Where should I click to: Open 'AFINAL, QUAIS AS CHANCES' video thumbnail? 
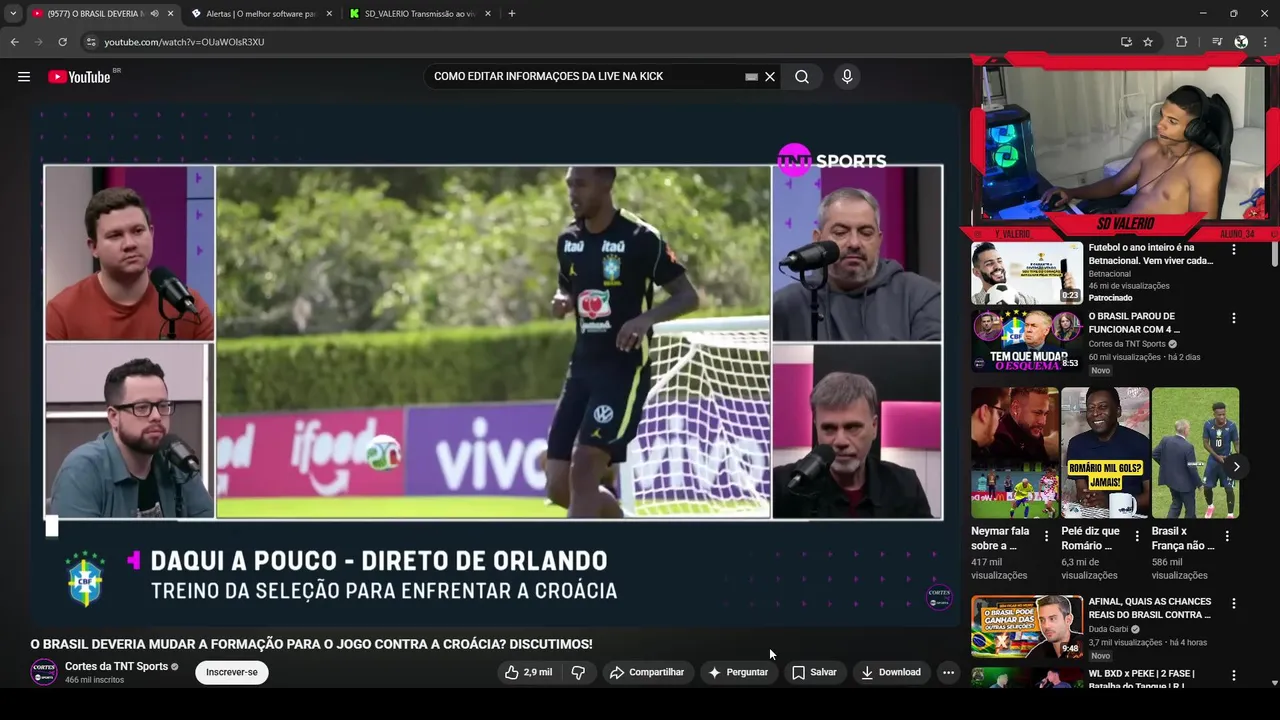pos(1027,627)
